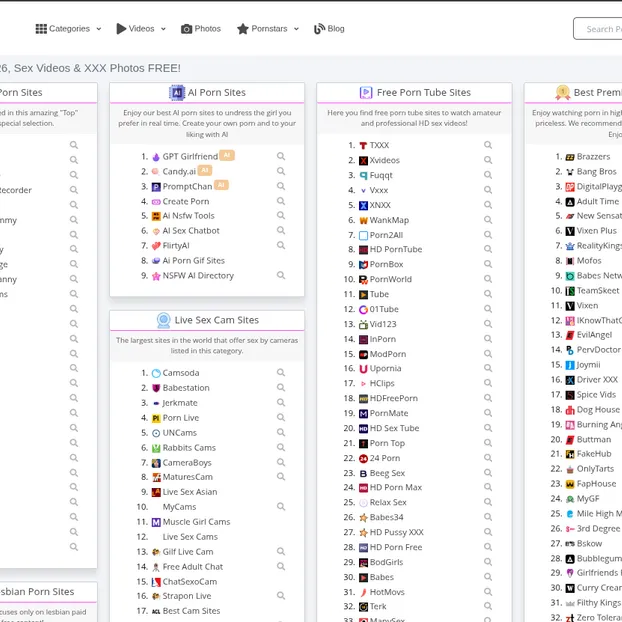
Task: Select the Porn2All list entry
Action: (386, 235)
